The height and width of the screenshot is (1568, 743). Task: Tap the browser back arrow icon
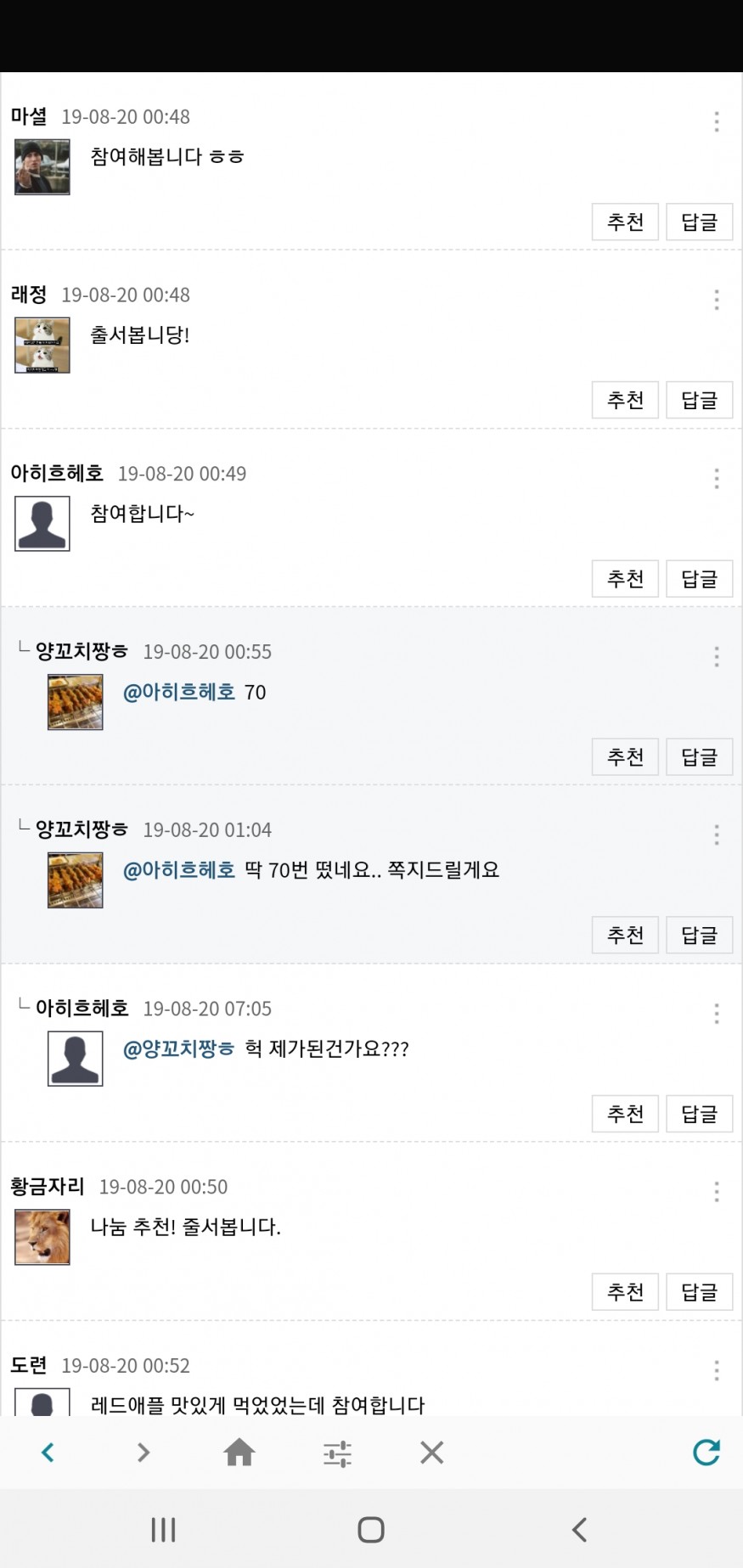point(48,1453)
